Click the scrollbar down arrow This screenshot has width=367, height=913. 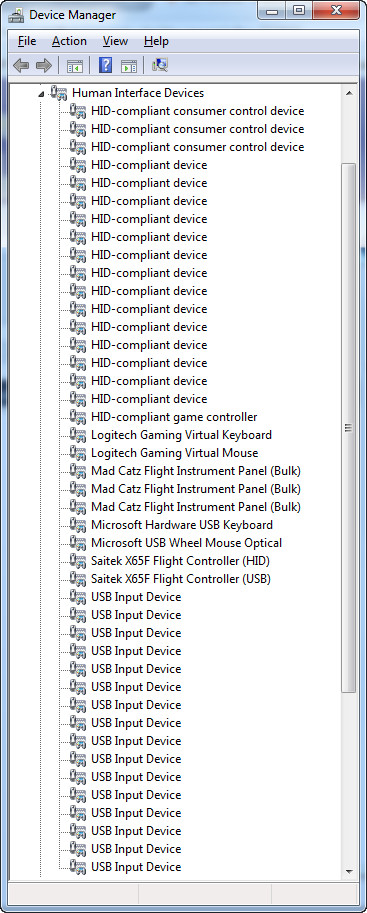[349, 871]
